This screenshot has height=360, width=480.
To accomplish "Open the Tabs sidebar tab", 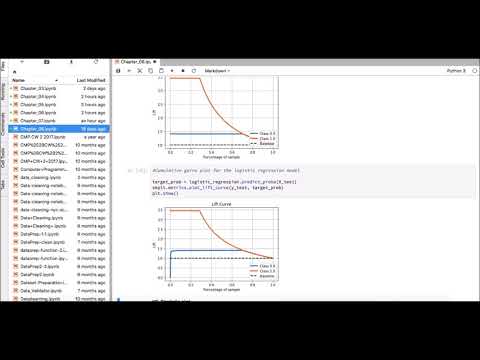I will (3, 184).
